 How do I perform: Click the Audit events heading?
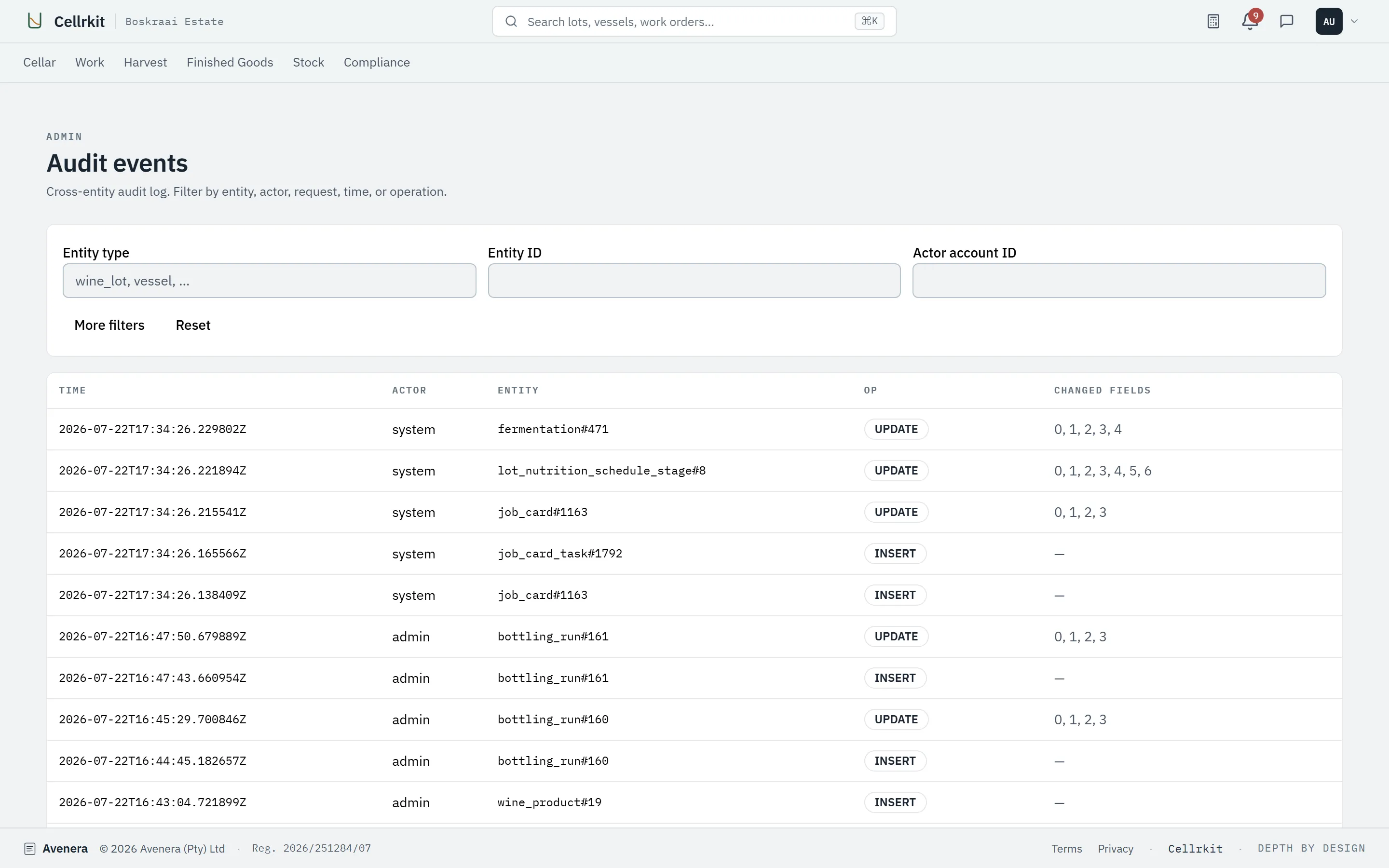[x=117, y=163]
